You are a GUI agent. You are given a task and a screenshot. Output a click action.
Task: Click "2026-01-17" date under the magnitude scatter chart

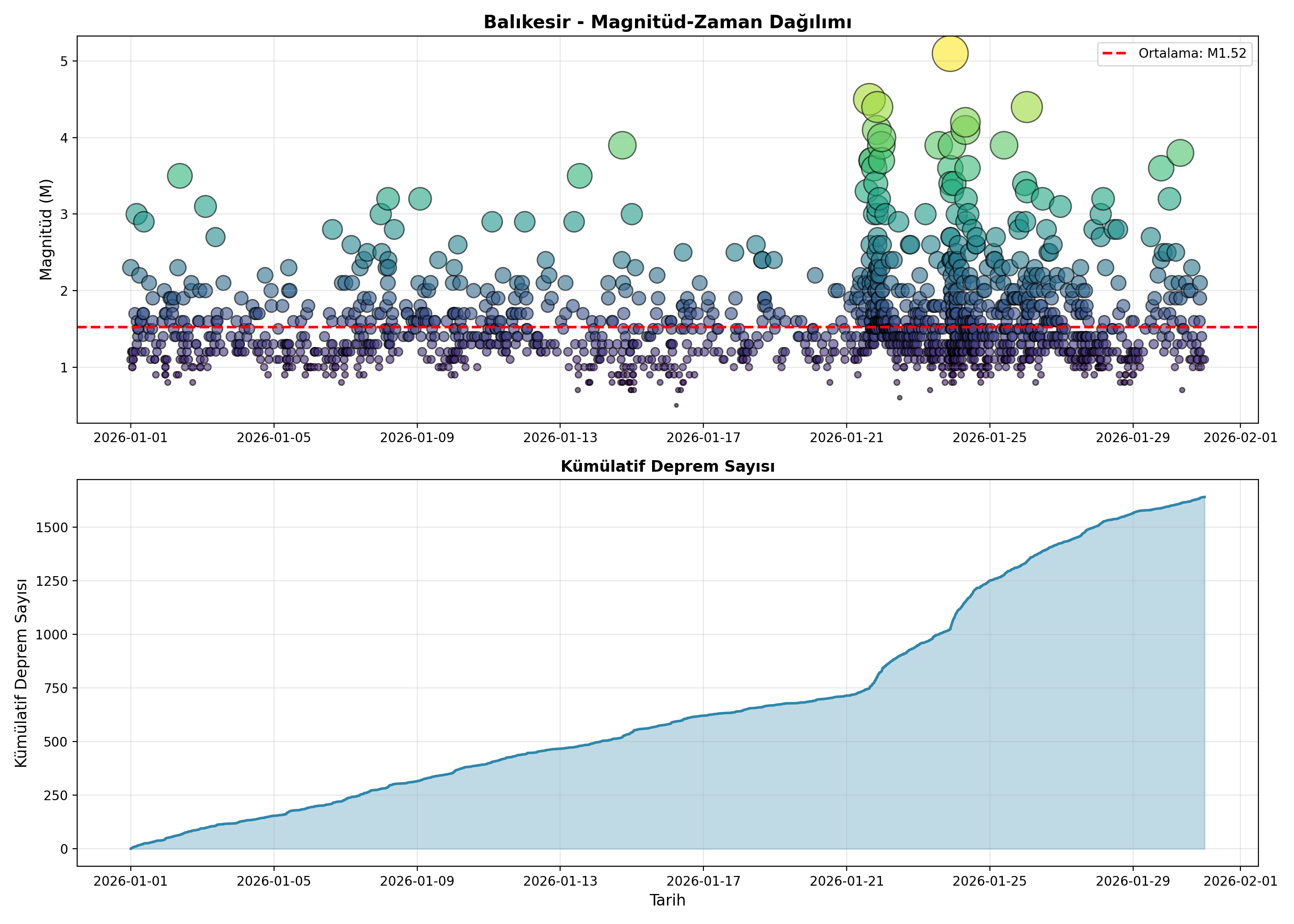coord(704,438)
